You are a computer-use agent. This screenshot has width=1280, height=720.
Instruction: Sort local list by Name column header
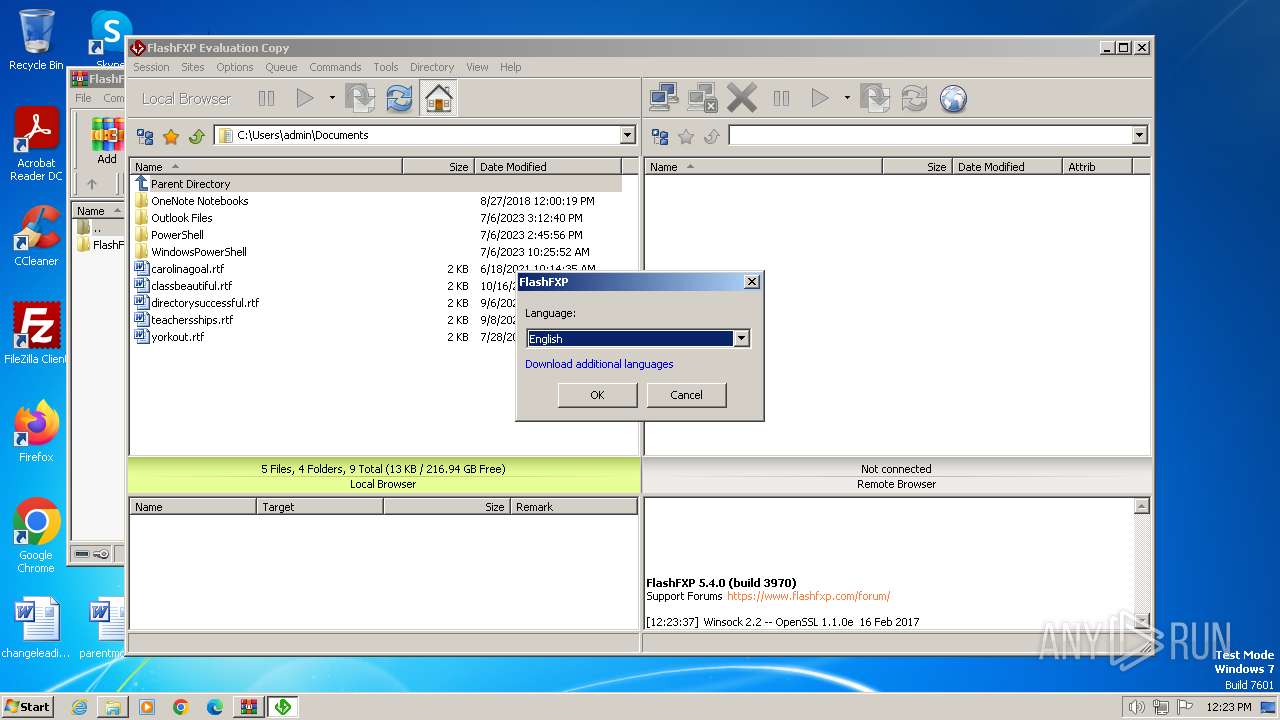[266, 167]
